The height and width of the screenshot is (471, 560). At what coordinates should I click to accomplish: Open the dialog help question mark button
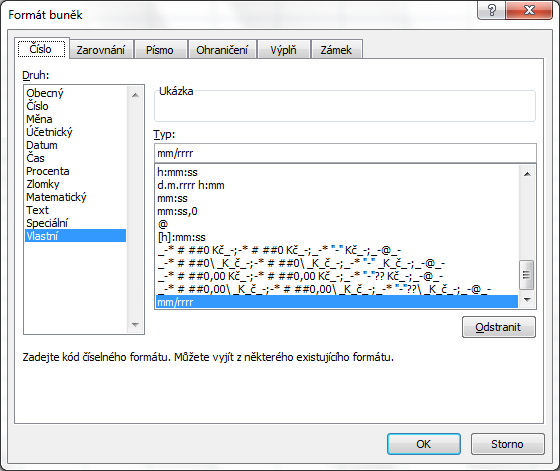[491, 10]
